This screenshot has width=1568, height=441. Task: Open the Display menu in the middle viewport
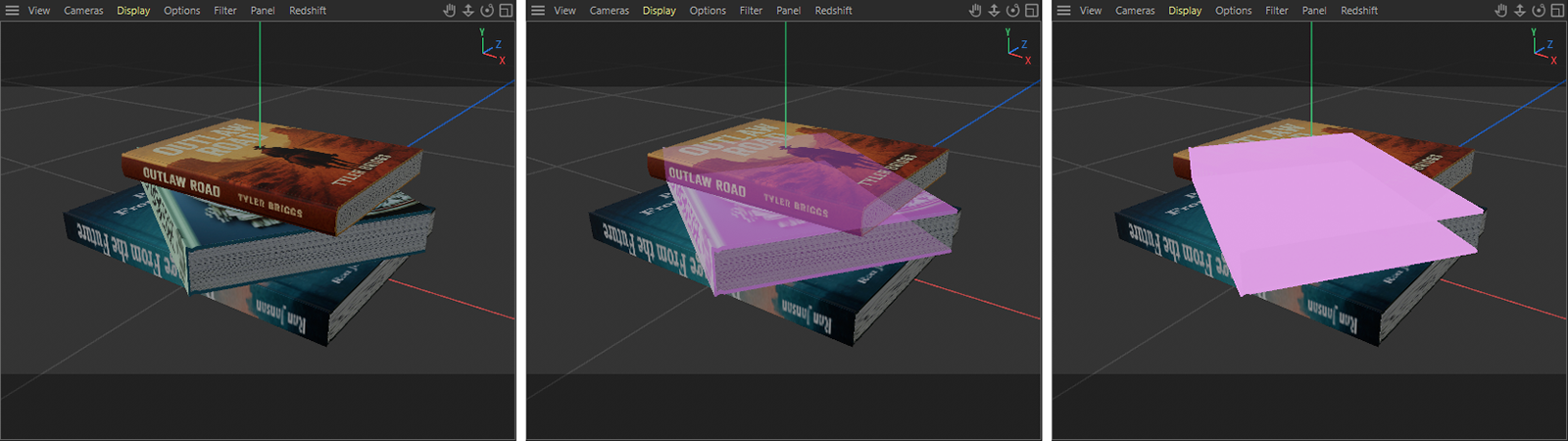click(x=660, y=11)
